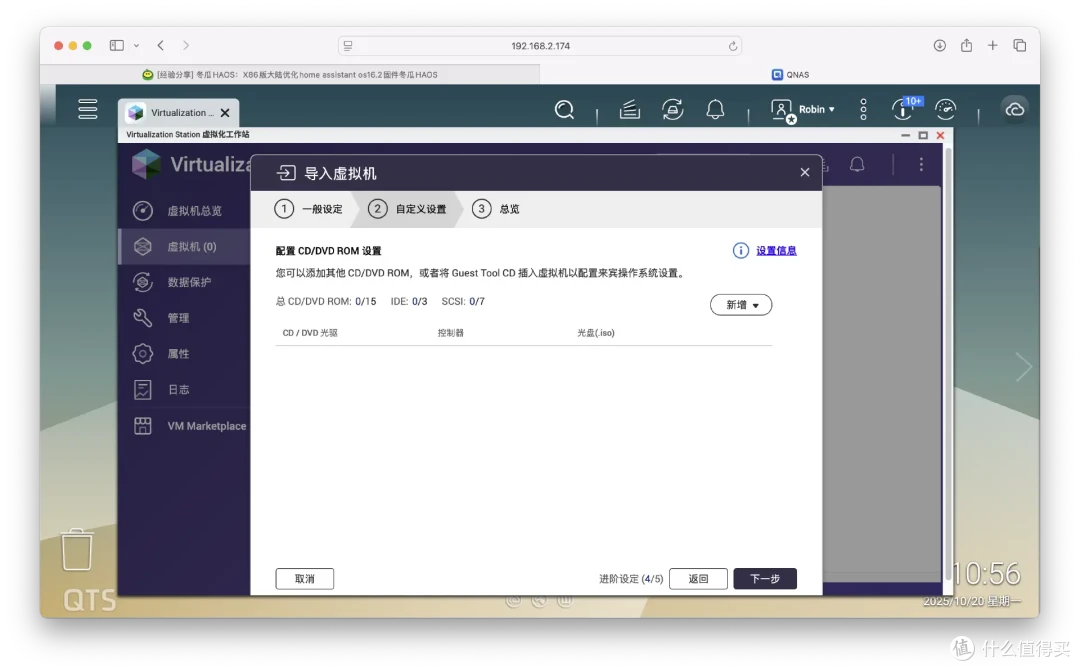Open the QTS more options dots
The height and width of the screenshot is (671, 1080).
(863, 110)
